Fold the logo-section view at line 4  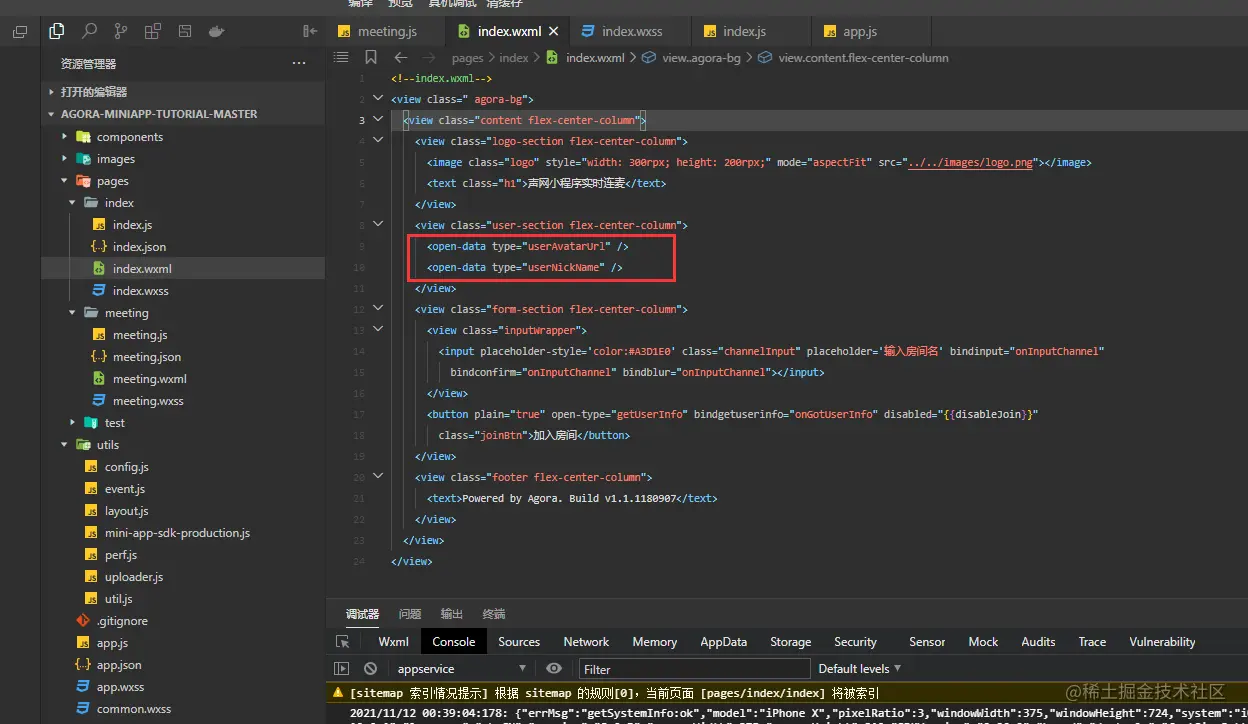pyautogui.click(x=378, y=141)
